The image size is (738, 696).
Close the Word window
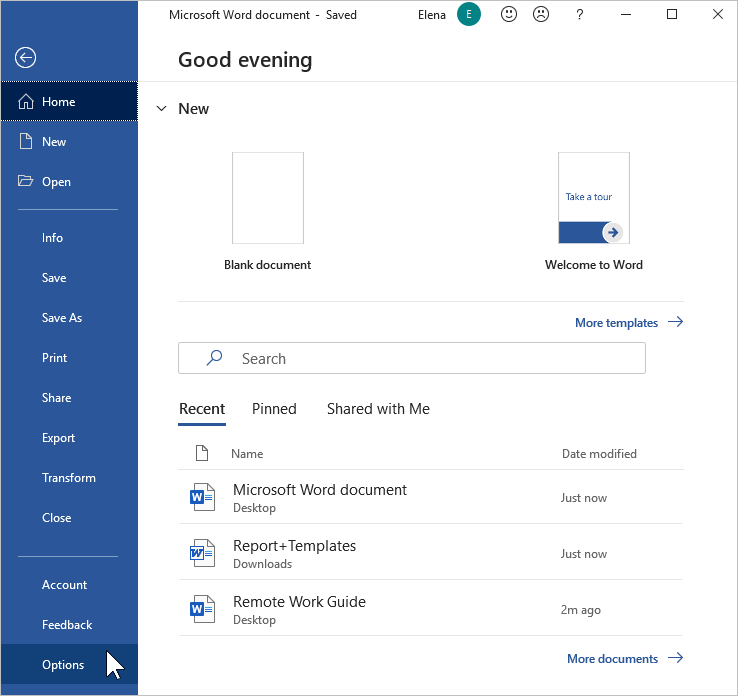point(718,15)
